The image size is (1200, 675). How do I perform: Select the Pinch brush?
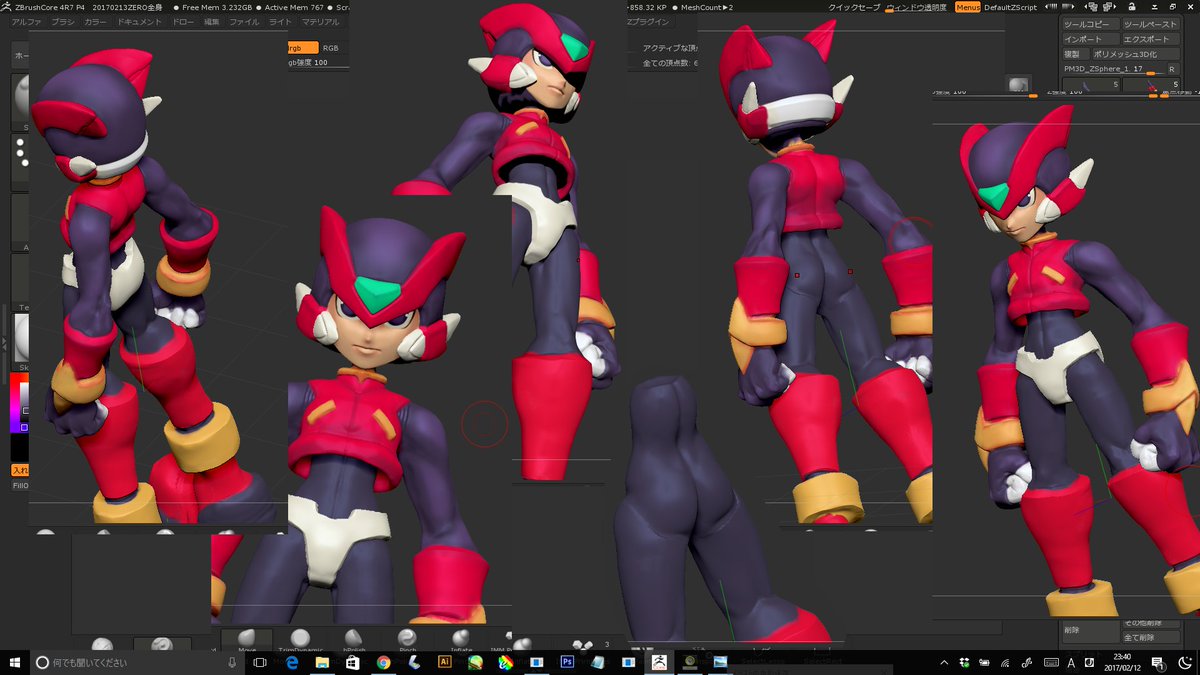[x=407, y=639]
